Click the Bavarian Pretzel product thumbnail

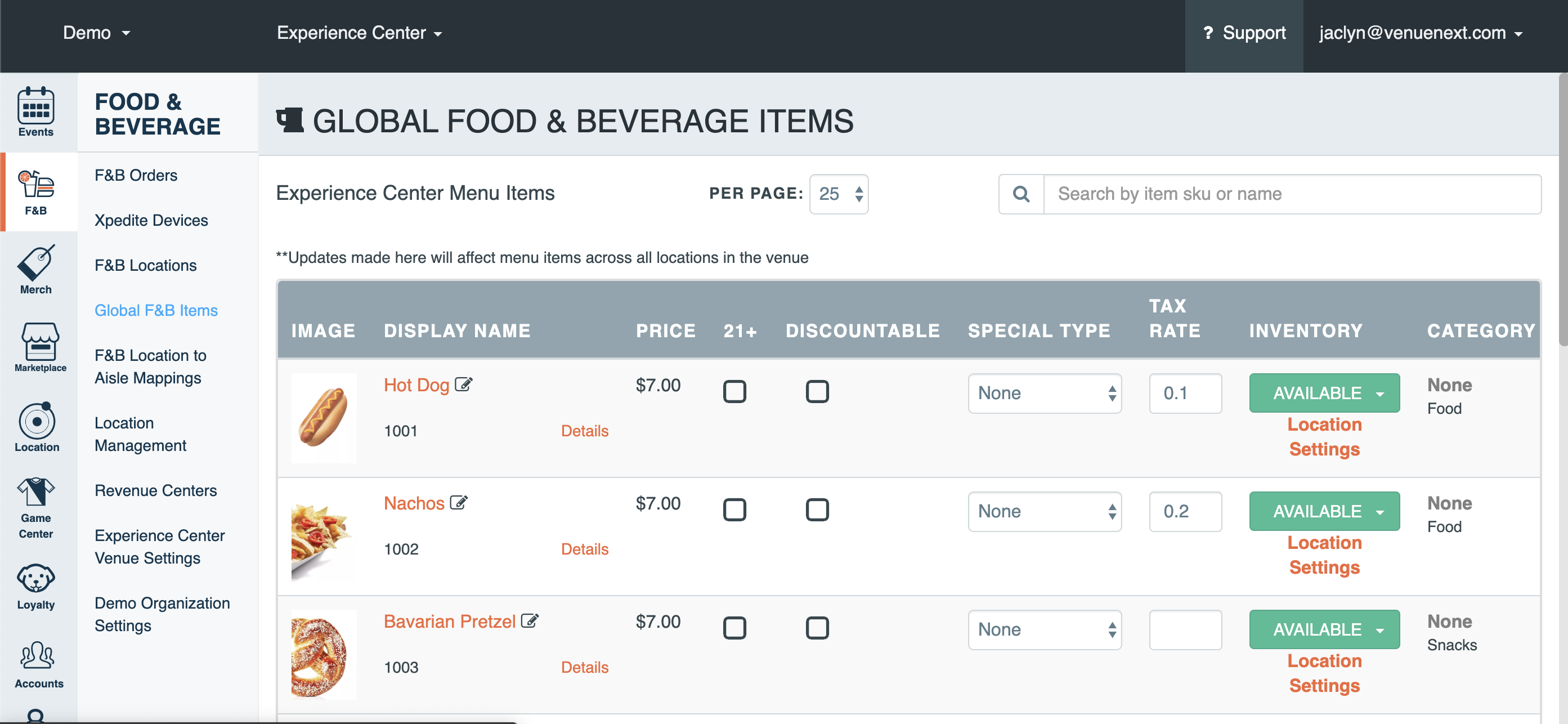(324, 654)
